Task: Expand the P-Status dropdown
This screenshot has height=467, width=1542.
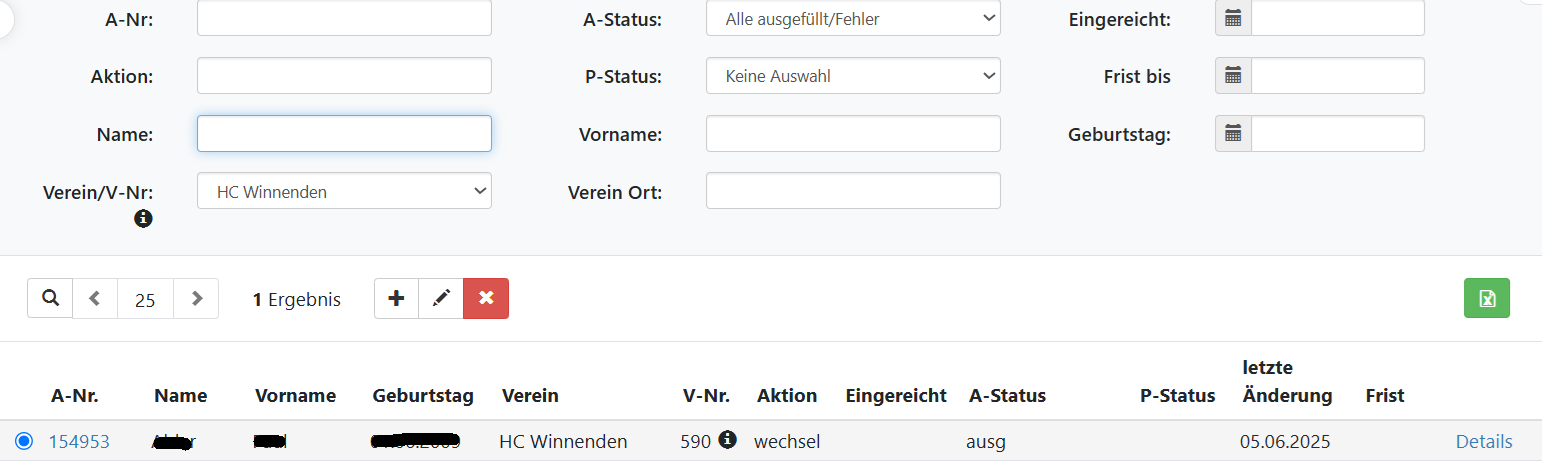Action: (853, 75)
